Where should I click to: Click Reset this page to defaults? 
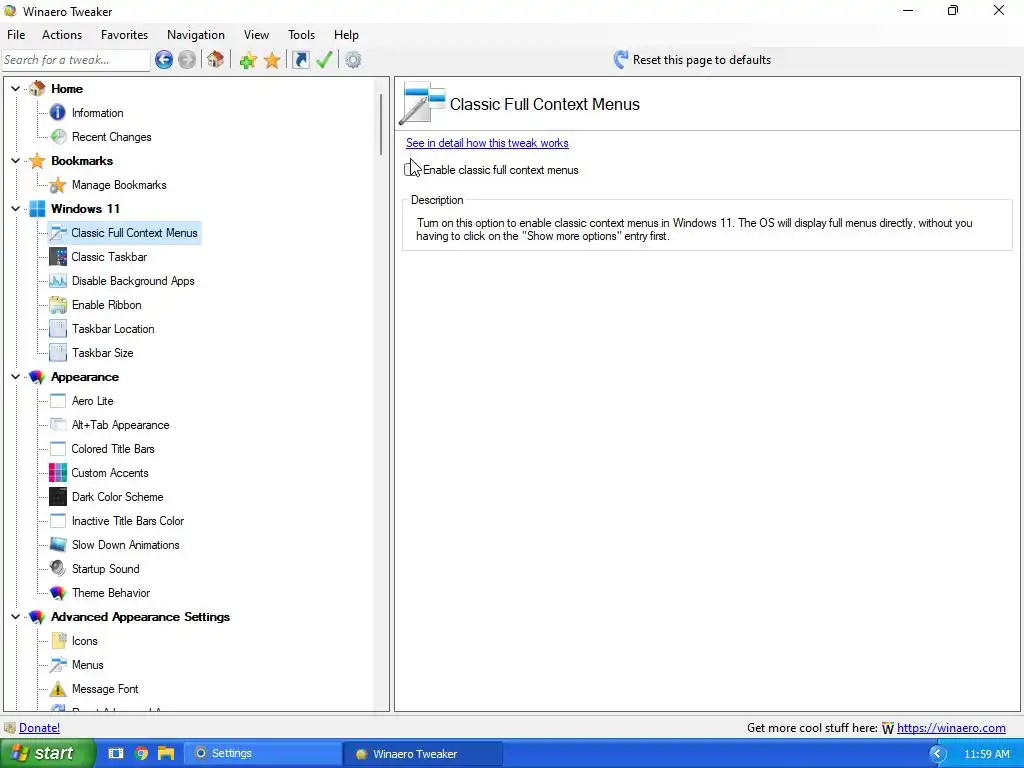click(x=692, y=60)
